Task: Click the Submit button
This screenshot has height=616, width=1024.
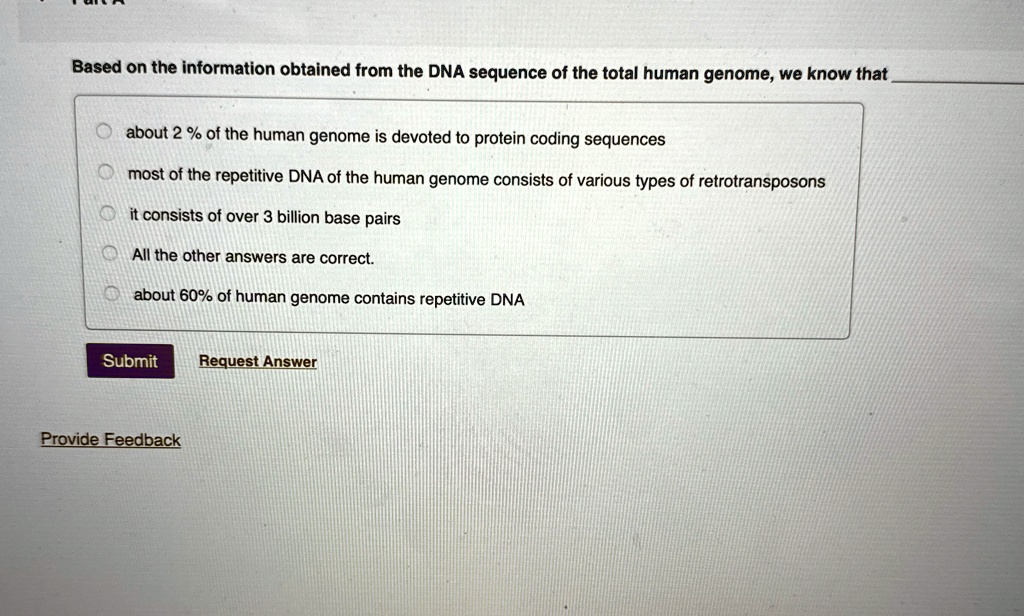Action: pyautogui.click(x=131, y=361)
